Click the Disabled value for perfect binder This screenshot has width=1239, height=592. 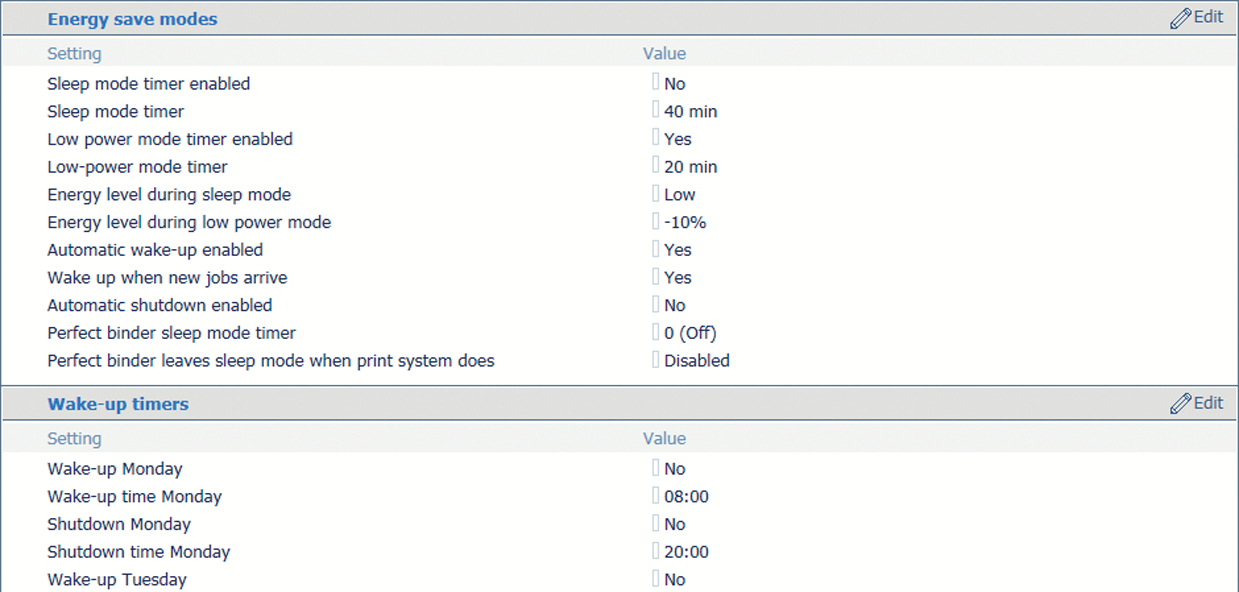point(696,361)
